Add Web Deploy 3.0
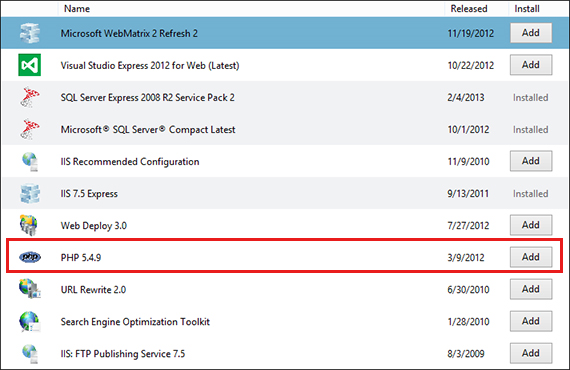The height and width of the screenshot is (370, 570). 531,225
